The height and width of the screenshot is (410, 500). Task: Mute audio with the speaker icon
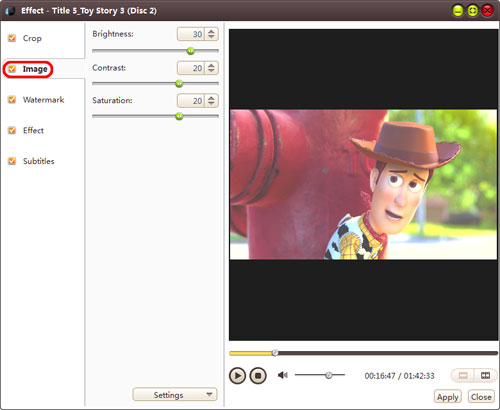[283, 375]
